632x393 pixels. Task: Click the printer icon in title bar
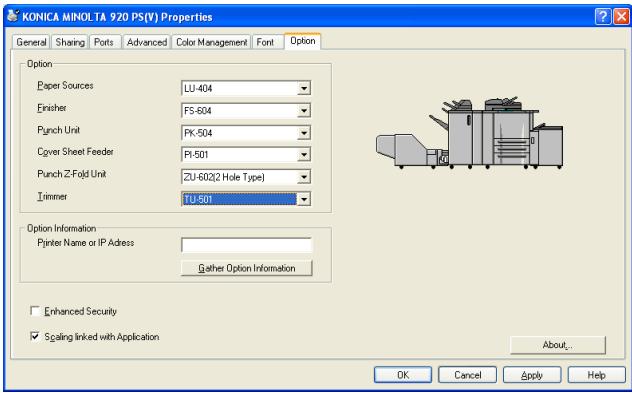point(13,16)
